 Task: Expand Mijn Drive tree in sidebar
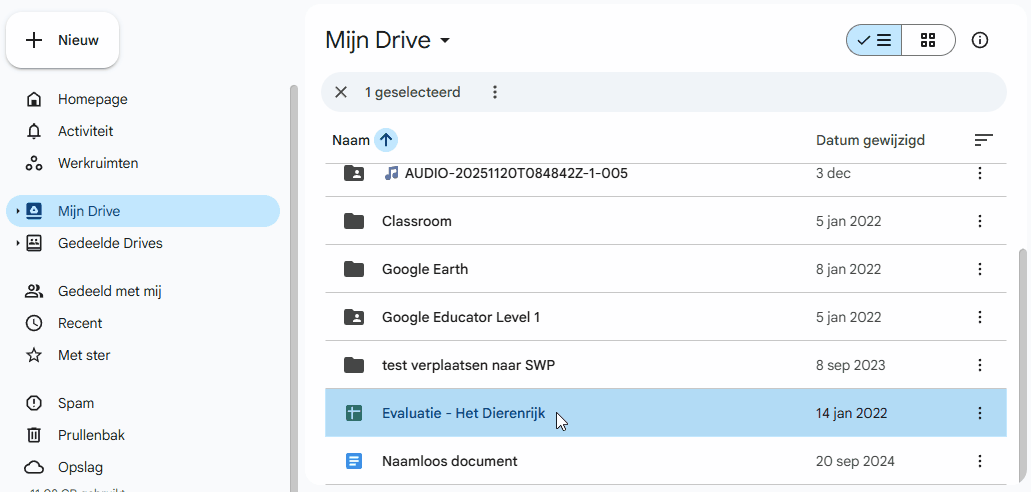coord(17,211)
